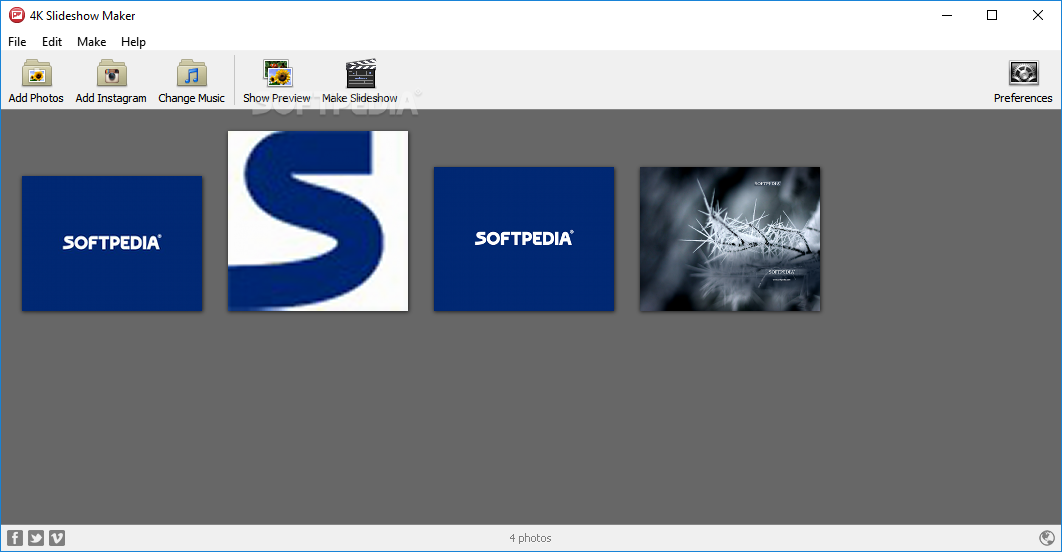Image resolution: width=1062 pixels, height=552 pixels.
Task: Select the frosty thorn branch photo
Action: click(x=729, y=239)
